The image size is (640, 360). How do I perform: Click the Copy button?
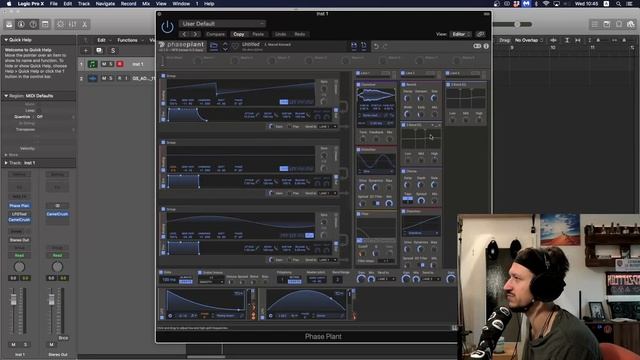point(239,34)
